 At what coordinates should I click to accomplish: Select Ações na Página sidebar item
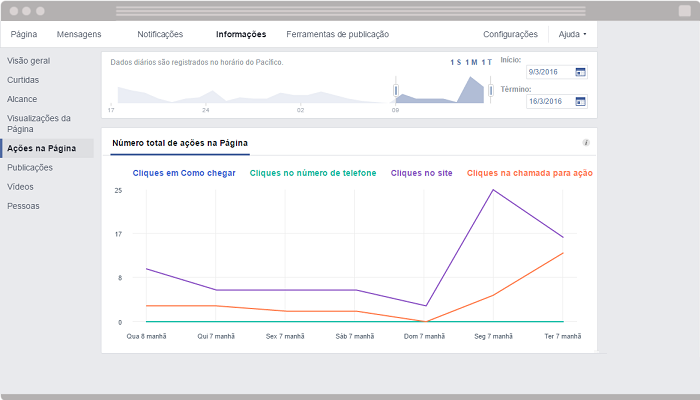coord(47,148)
